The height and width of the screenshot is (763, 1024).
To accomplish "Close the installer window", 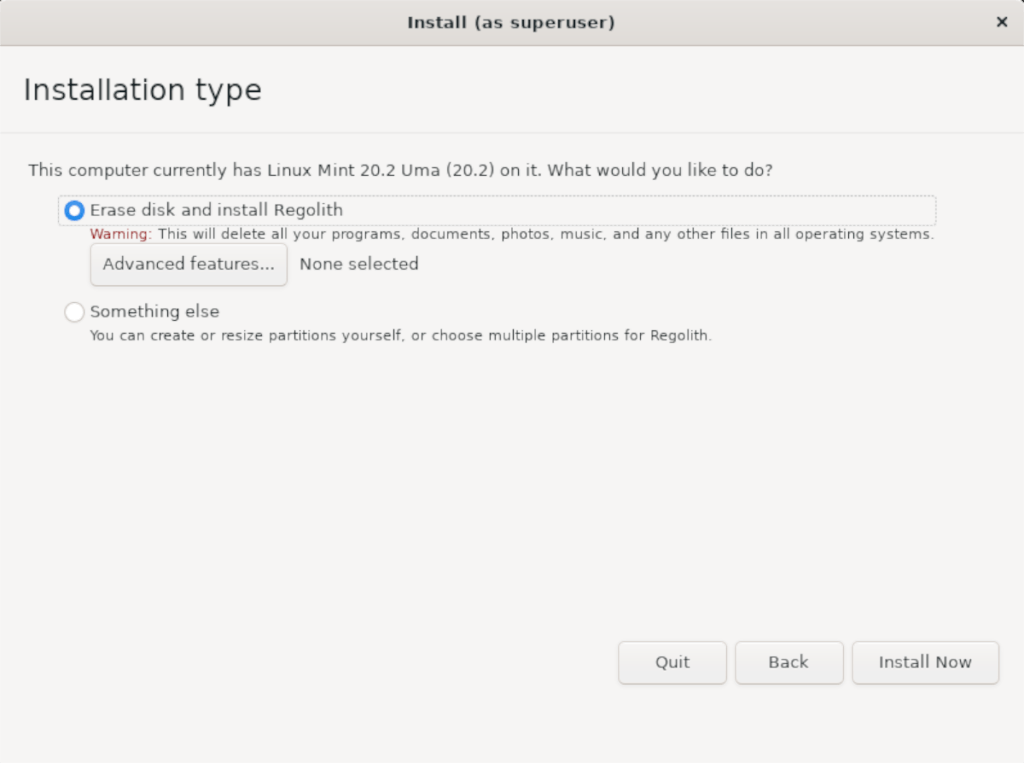I will coord(1001,22).
